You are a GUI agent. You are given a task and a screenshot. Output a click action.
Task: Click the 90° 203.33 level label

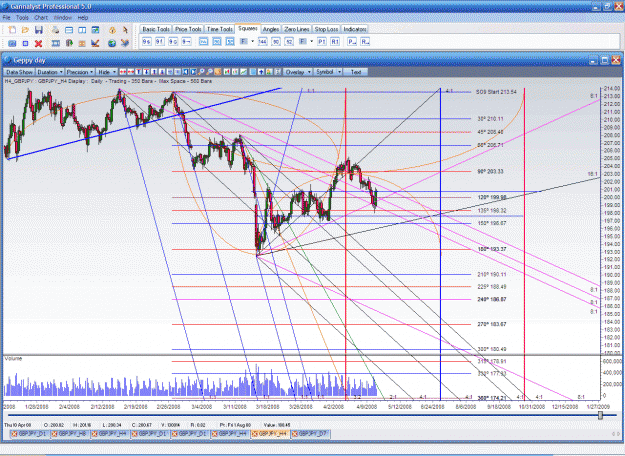click(x=490, y=171)
